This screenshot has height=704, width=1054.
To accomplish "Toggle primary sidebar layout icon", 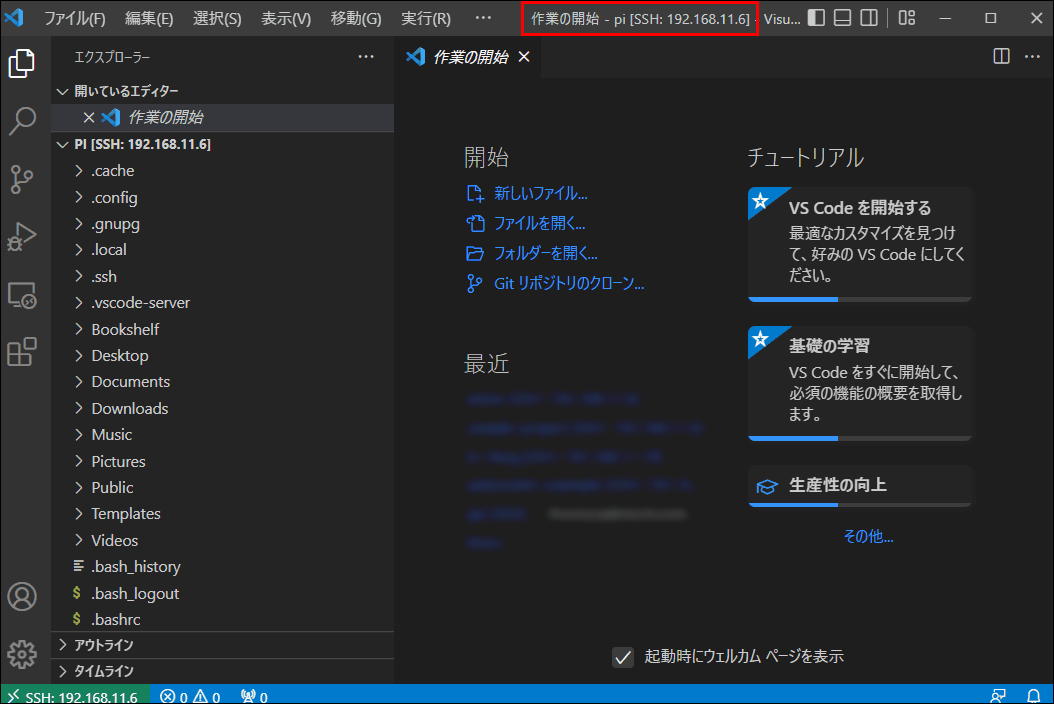I will (x=816, y=17).
